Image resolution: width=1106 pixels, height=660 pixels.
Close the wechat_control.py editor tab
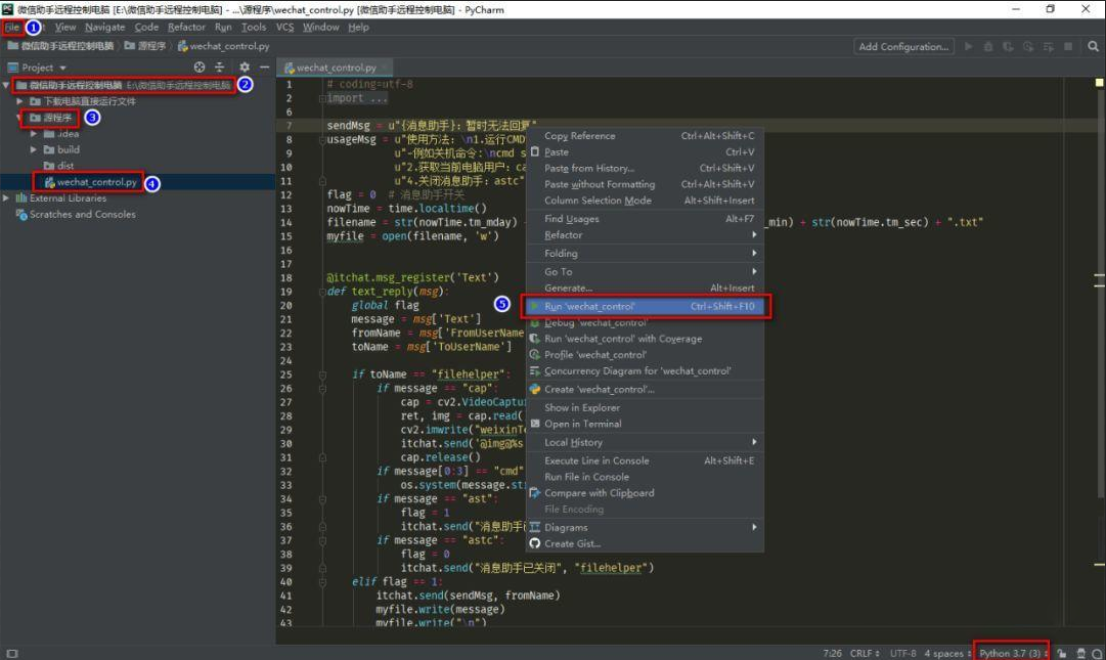point(385,68)
